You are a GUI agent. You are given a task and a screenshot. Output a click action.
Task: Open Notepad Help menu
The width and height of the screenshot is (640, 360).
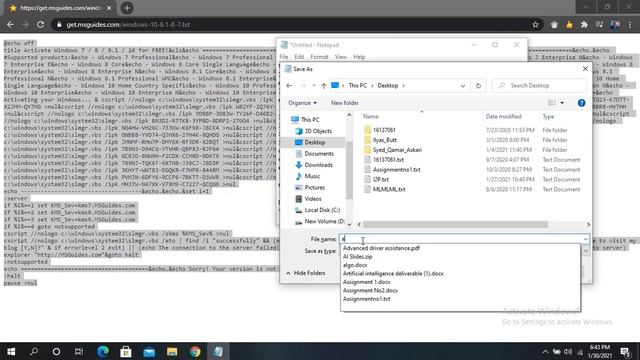359,57
